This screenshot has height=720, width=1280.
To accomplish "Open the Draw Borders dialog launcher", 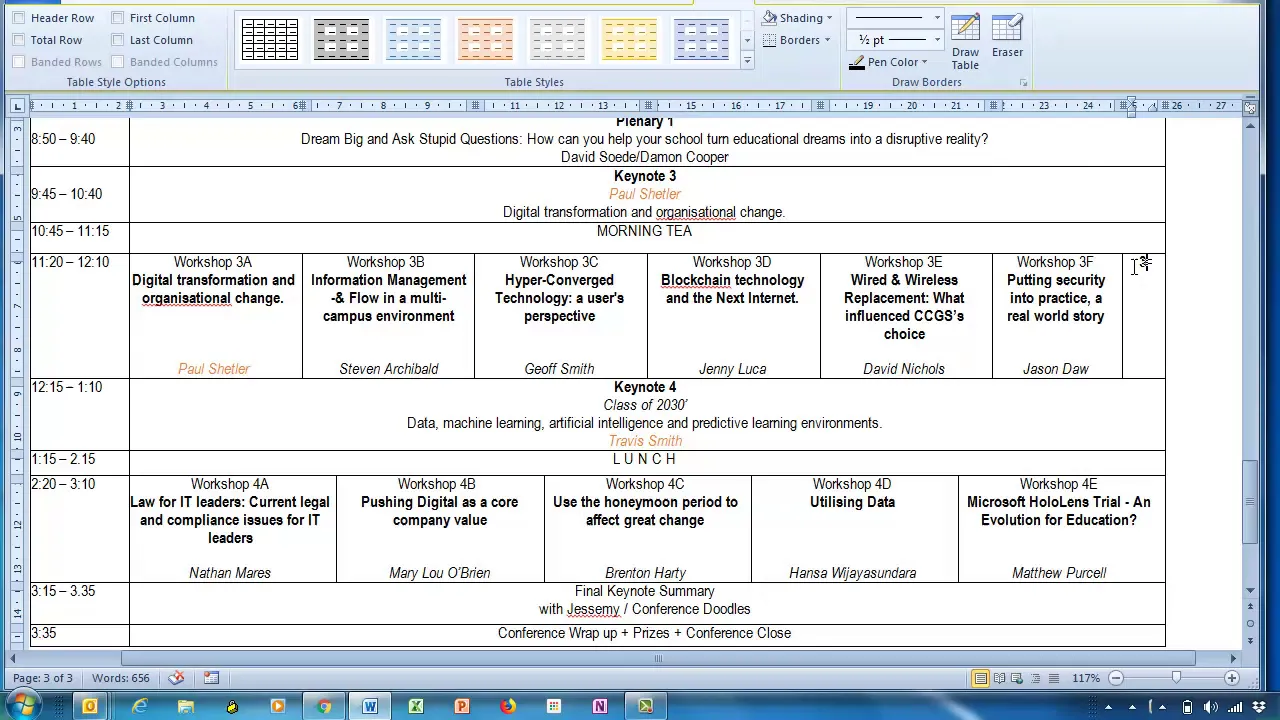I will pos(1023,82).
